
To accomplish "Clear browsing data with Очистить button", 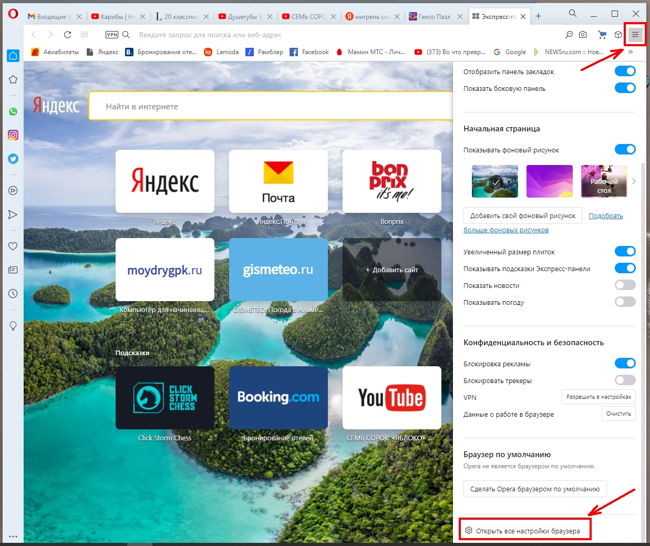I will 618,414.
